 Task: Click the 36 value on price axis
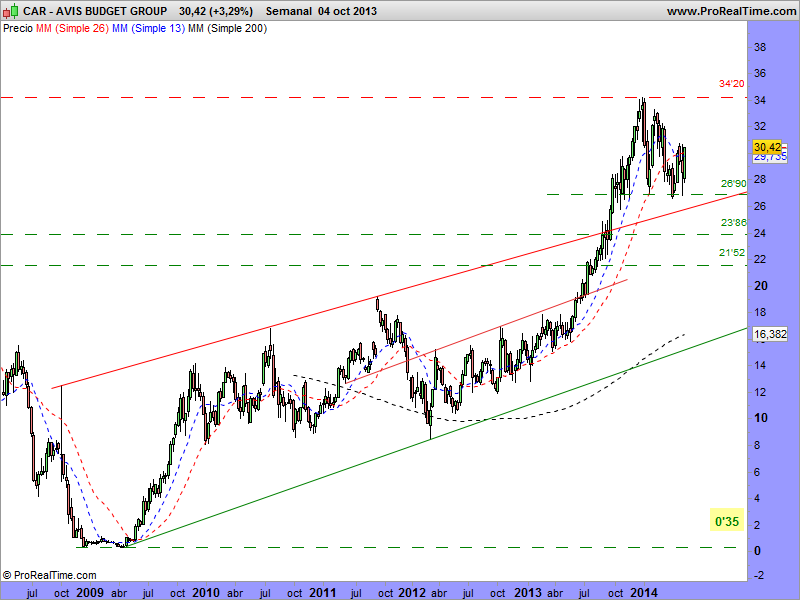coord(760,73)
